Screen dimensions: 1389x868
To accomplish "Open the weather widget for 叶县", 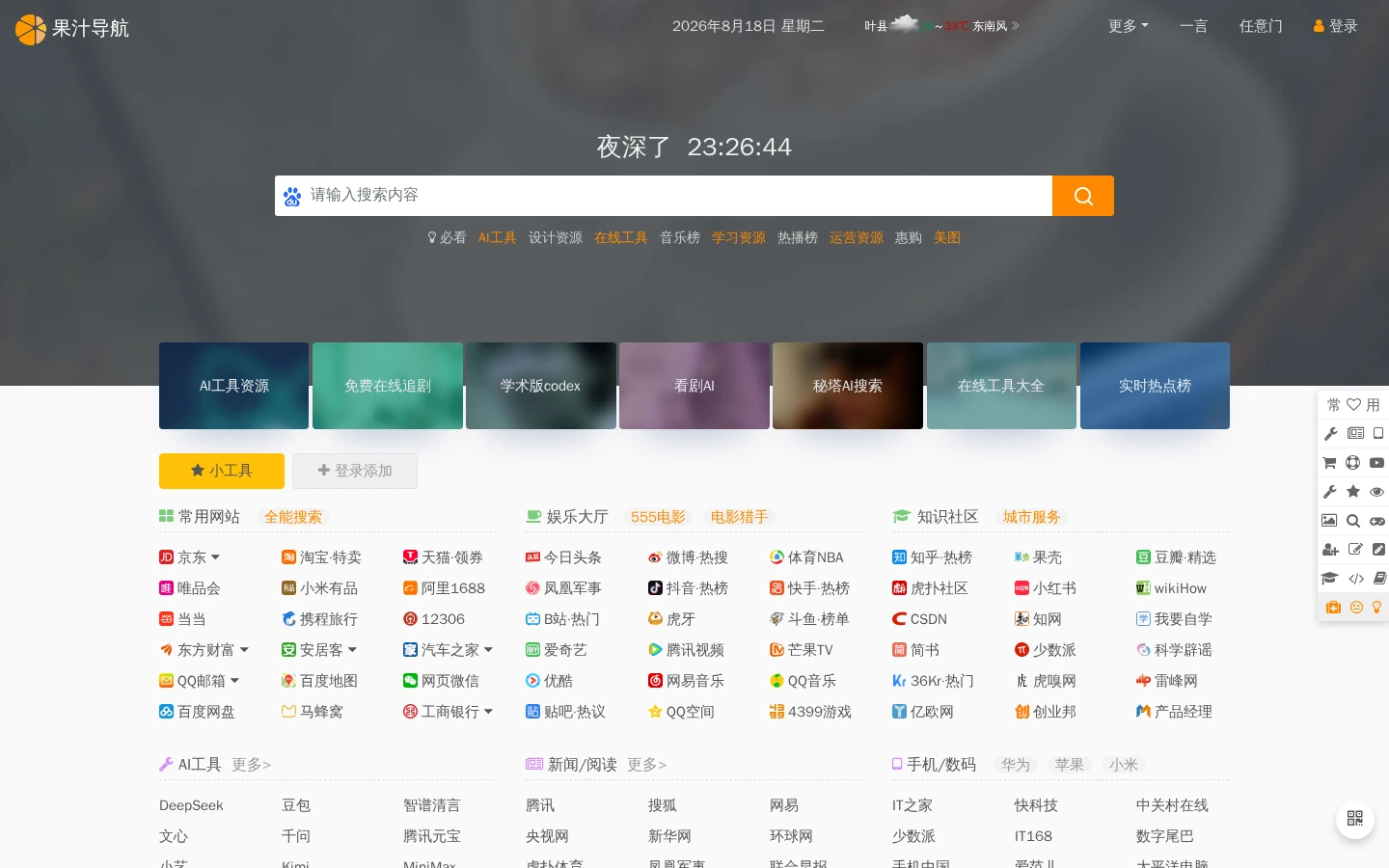I will coord(941,26).
